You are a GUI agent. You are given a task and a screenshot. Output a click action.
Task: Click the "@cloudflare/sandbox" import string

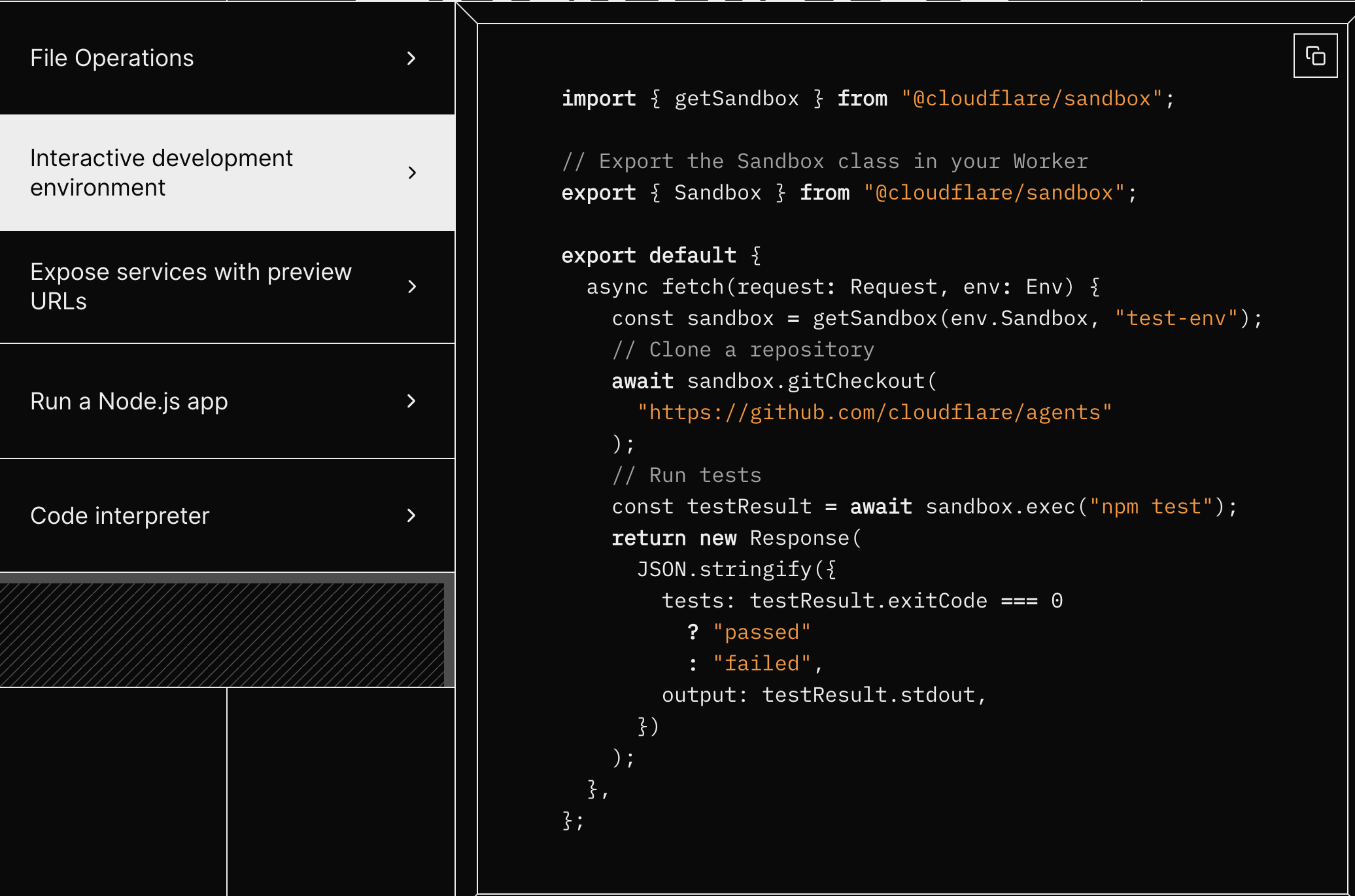[1031, 99]
